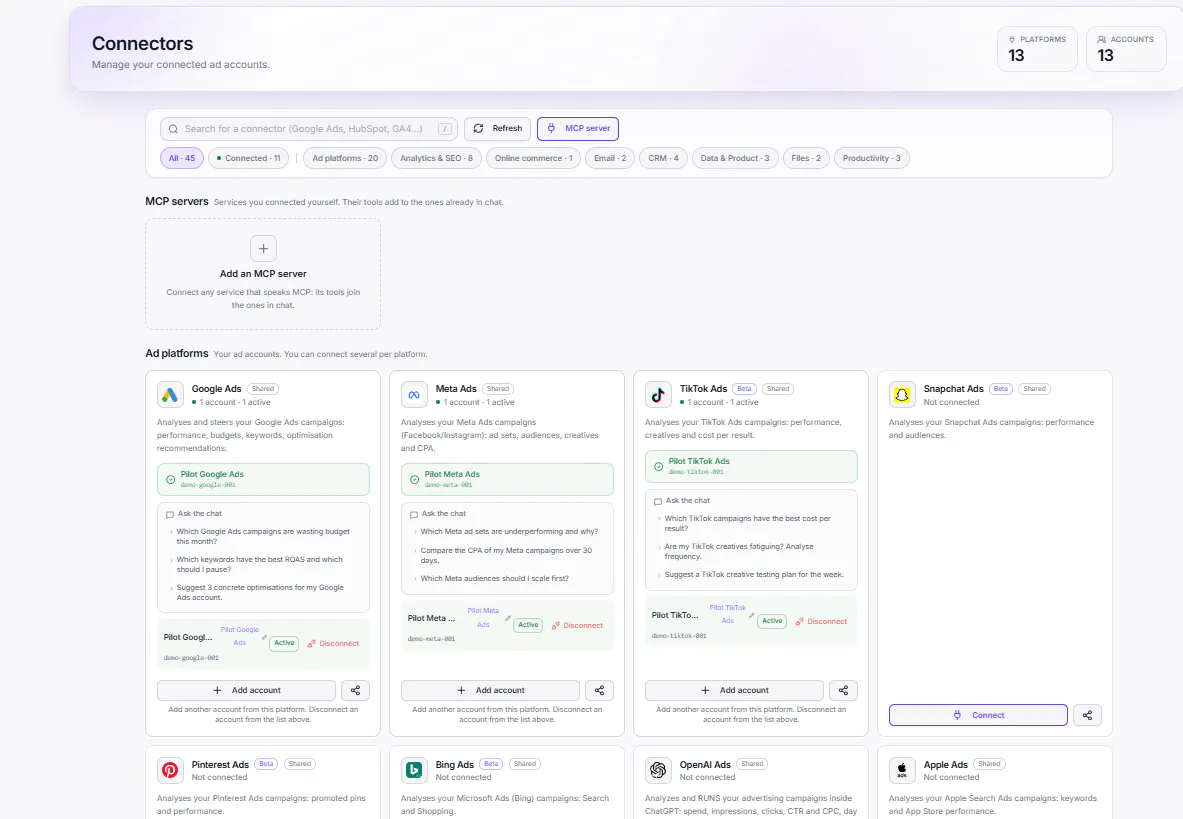
Task: Select the Pilot TikTok Ads account check circle
Action: (659, 467)
